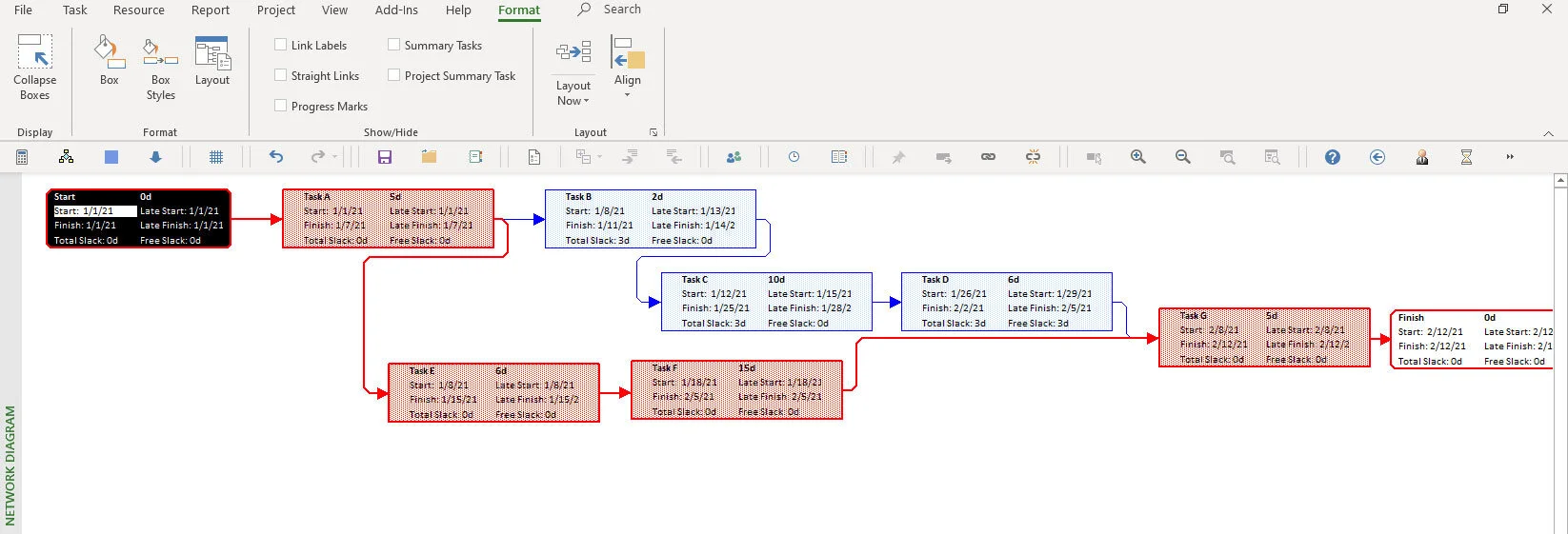Switch to the Resource tab
The height and width of the screenshot is (534, 1568).
point(139,10)
